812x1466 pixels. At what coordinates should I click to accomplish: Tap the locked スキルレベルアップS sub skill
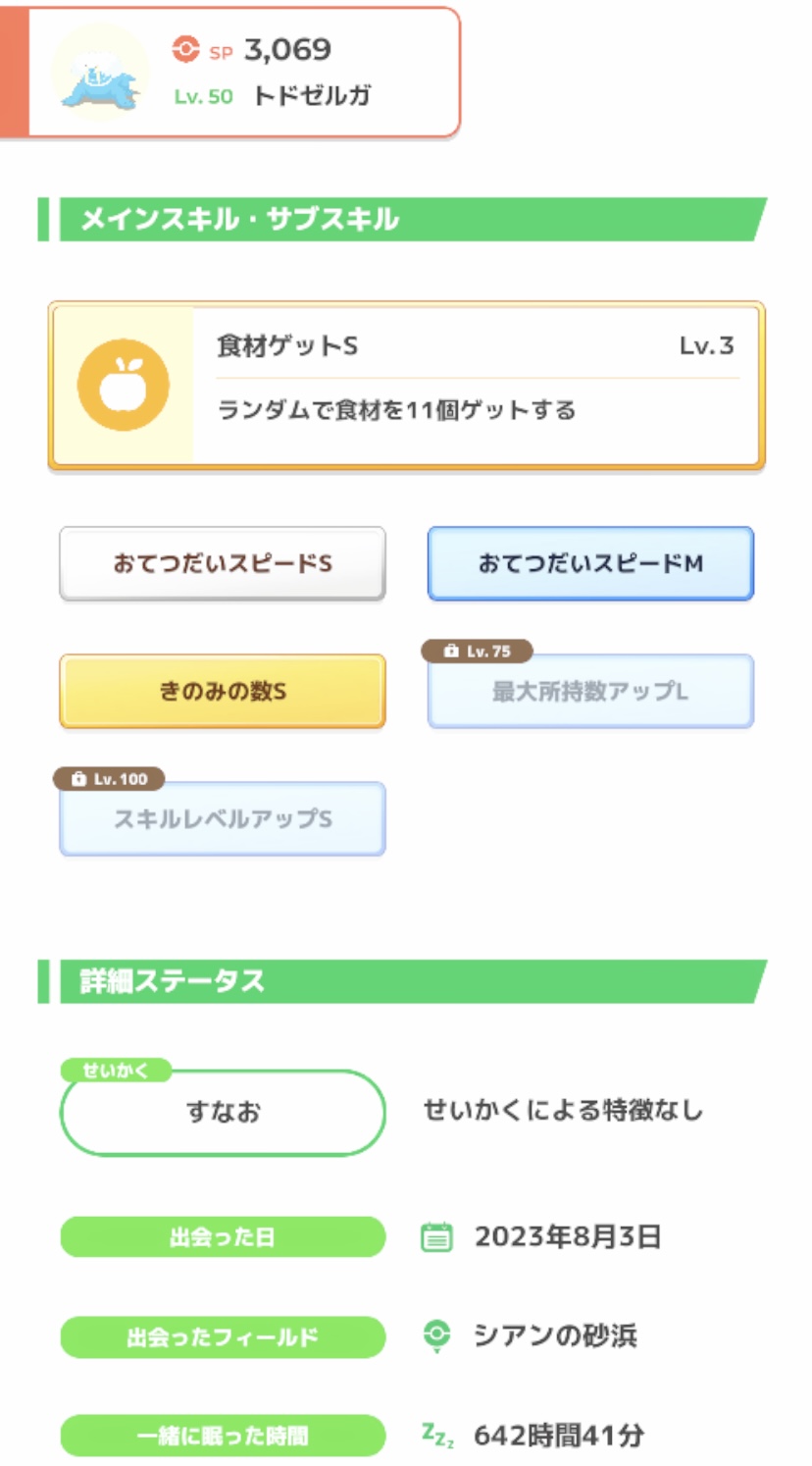coord(223,820)
